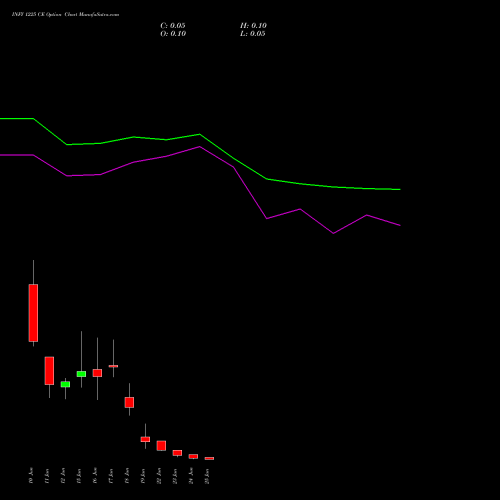Screen dimensions: 500x500
Task: Click the '16 Jun' date axis label
Action: (x=95, y=476)
